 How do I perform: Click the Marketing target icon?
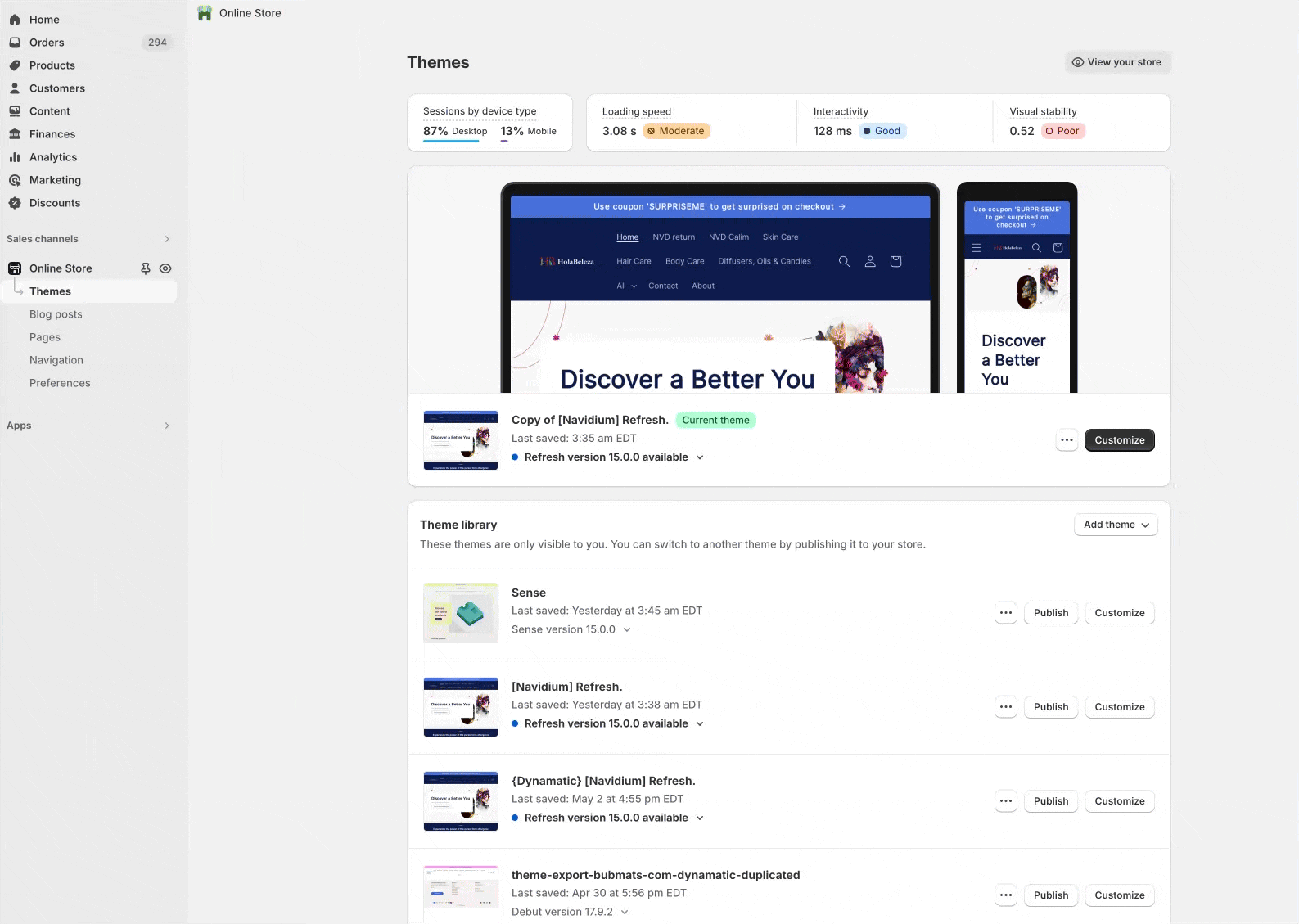(15, 180)
